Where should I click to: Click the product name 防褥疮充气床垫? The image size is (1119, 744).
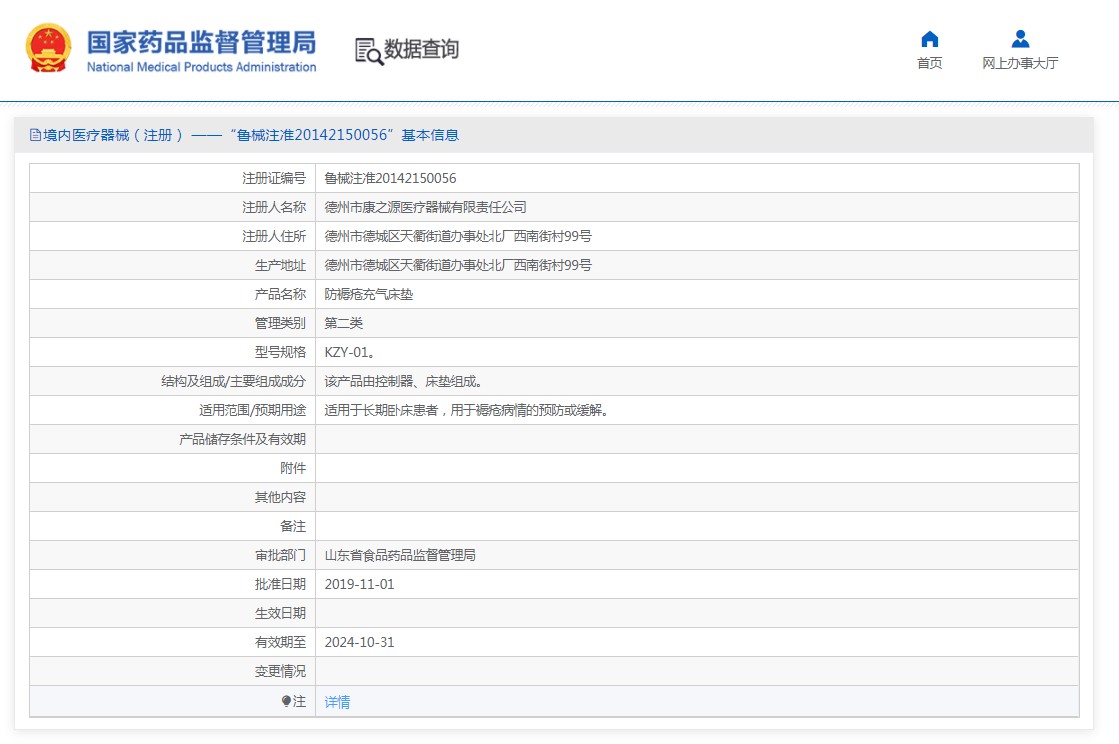[368, 294]
